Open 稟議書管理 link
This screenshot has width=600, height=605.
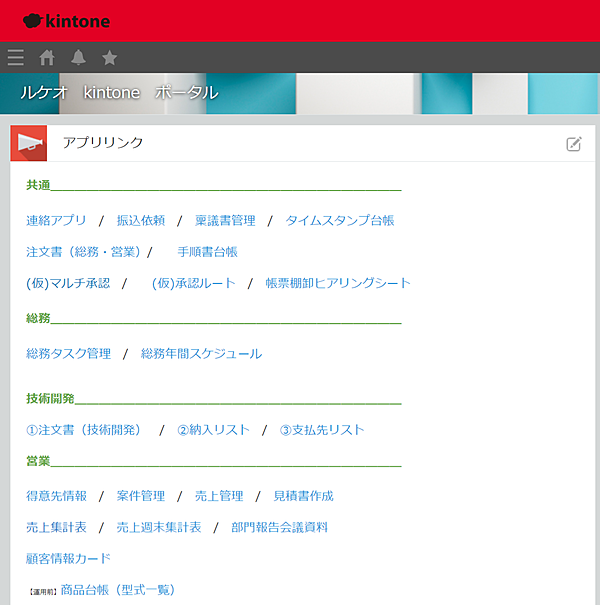coord(225,220)
